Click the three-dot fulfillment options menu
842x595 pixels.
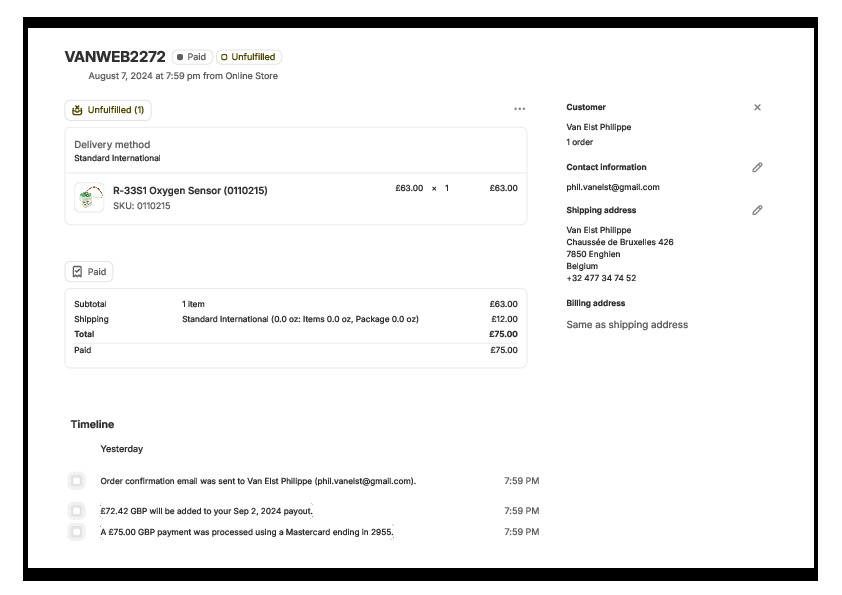(519, 109)
